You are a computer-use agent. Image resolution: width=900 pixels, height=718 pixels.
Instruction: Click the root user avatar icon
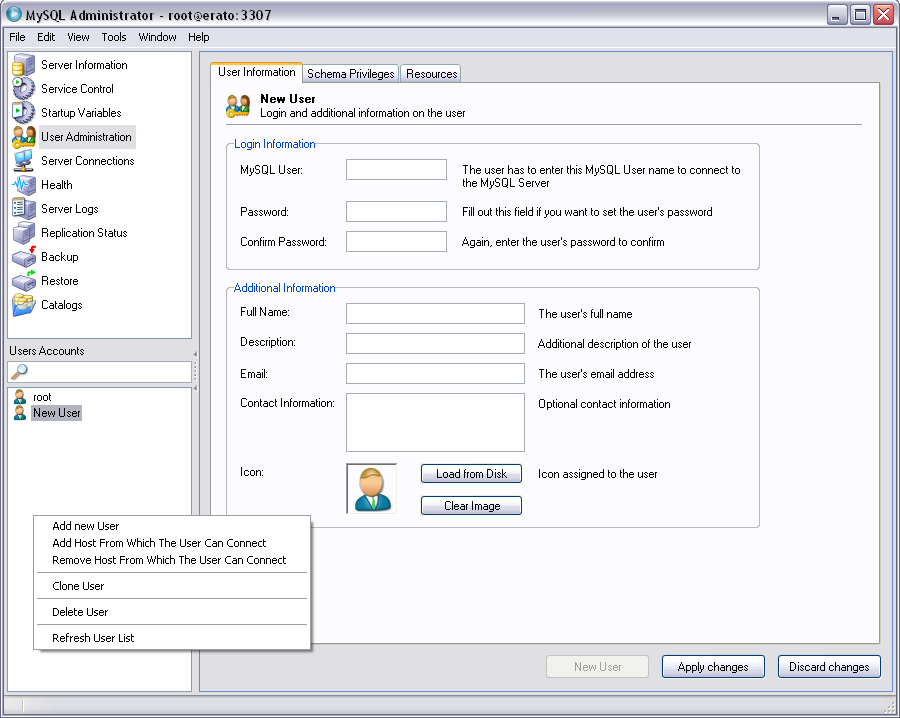point(20,397)
